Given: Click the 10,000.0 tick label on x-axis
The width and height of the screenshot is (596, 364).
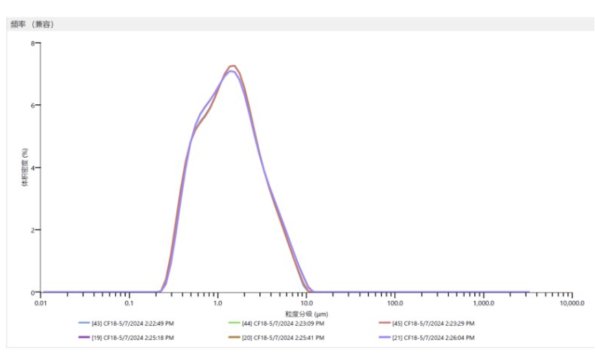Looking at the screenshot, I should coord(572,303).
